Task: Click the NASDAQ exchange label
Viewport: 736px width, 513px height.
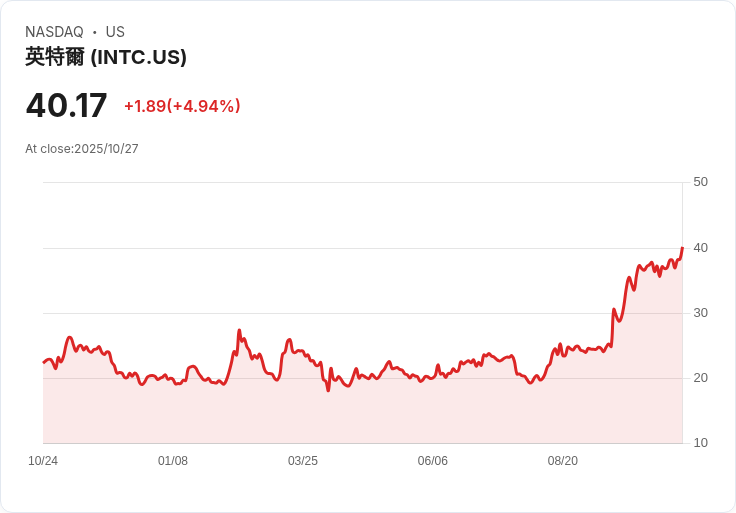Action: click(x=54, y=32)
